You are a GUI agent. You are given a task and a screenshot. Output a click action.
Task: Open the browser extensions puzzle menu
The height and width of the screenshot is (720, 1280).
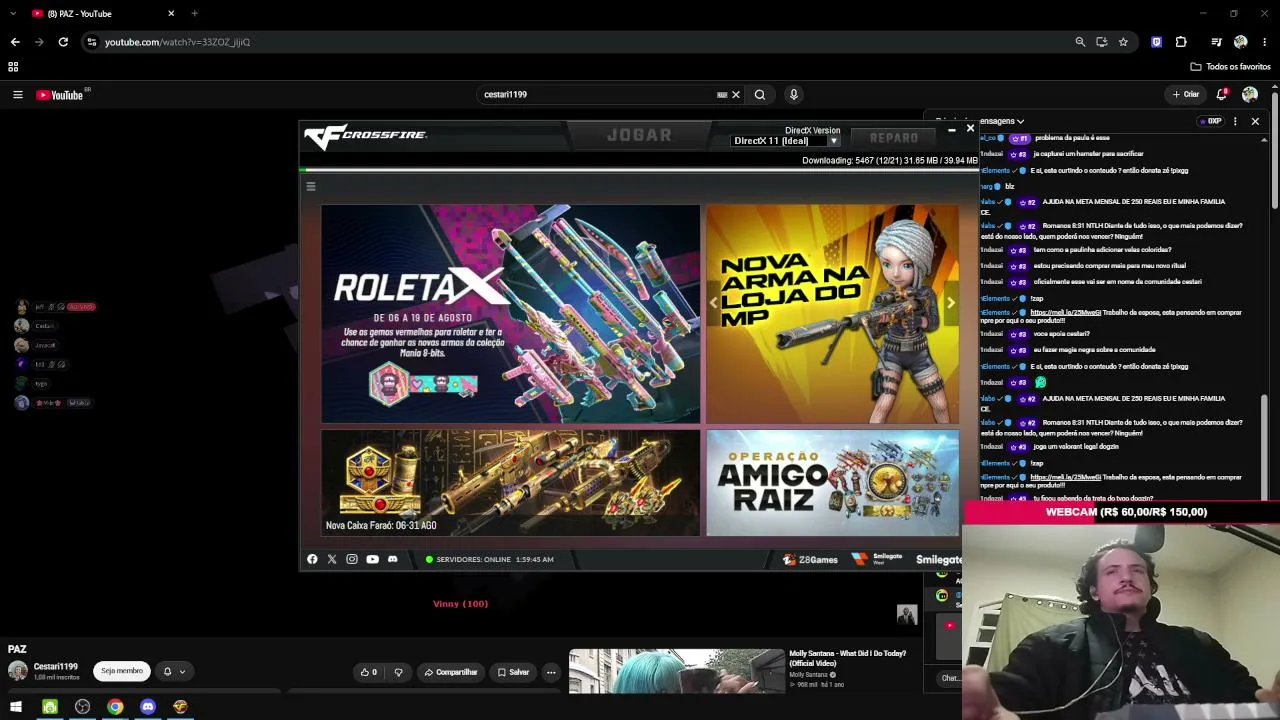(x=1181, y=42)
